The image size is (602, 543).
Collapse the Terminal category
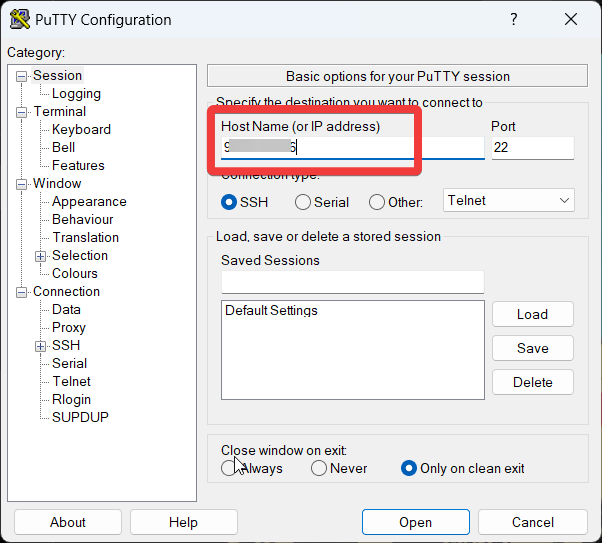tap(22, 112)
